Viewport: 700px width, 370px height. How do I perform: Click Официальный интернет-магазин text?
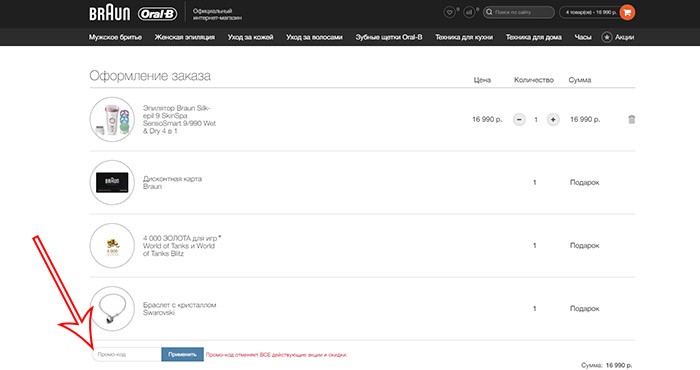pos(217,14)
